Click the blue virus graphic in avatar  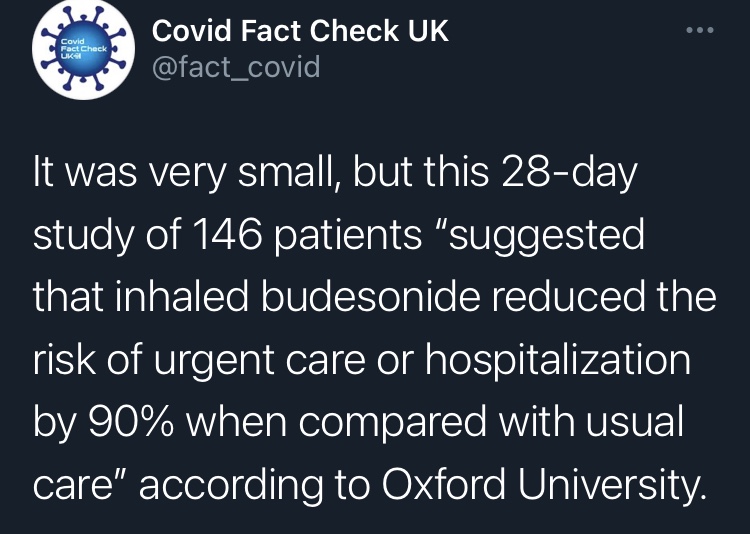click(83, 50)
